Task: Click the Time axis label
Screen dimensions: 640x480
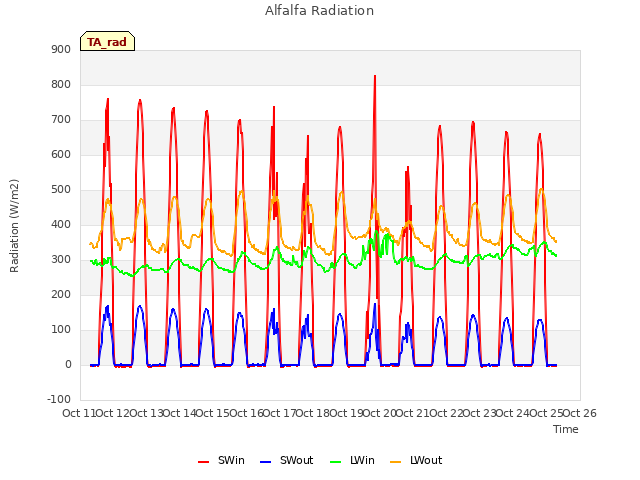Action: [566, 429]
